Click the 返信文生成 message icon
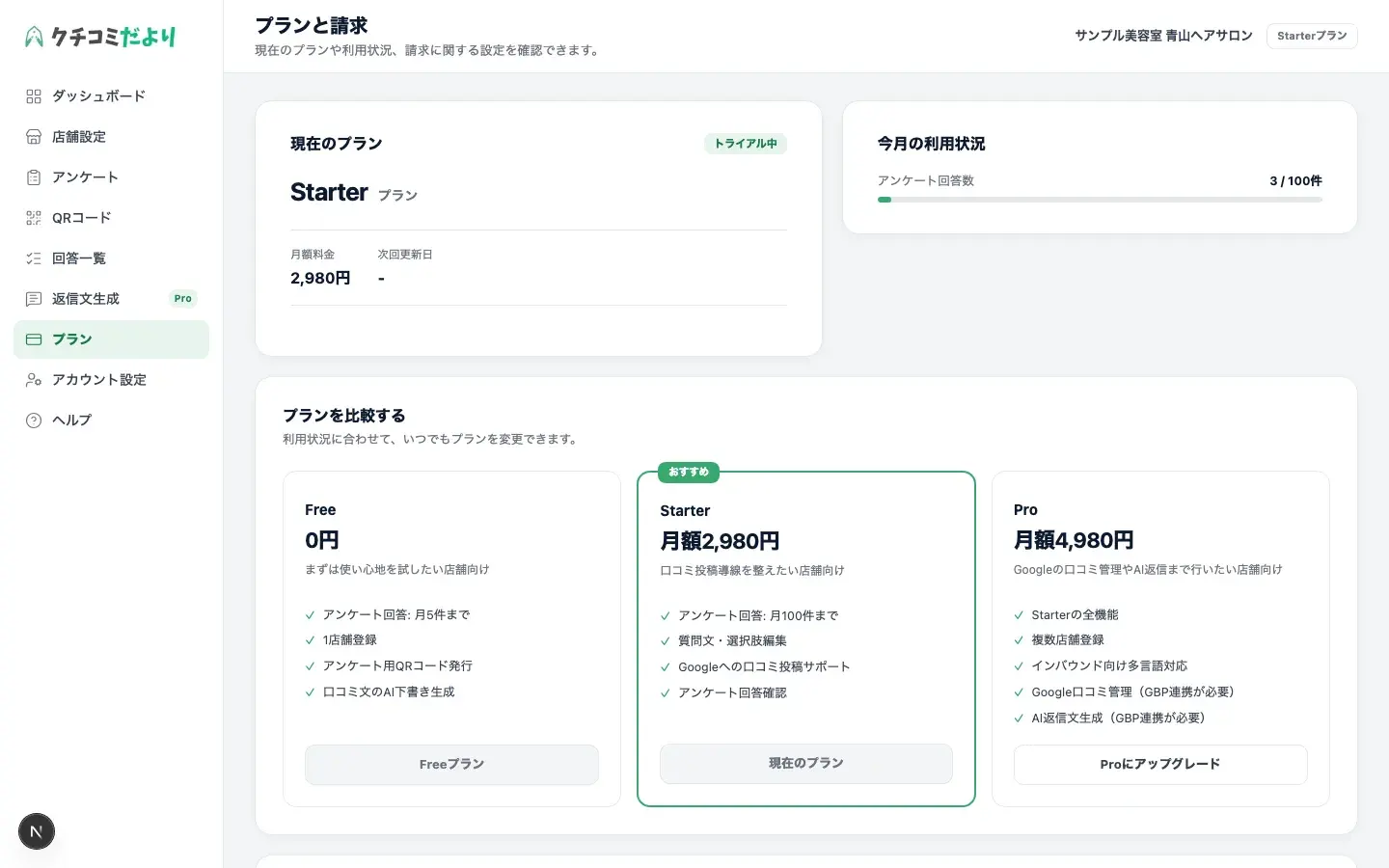This screenshot has height=868, width=1389. 34,299
